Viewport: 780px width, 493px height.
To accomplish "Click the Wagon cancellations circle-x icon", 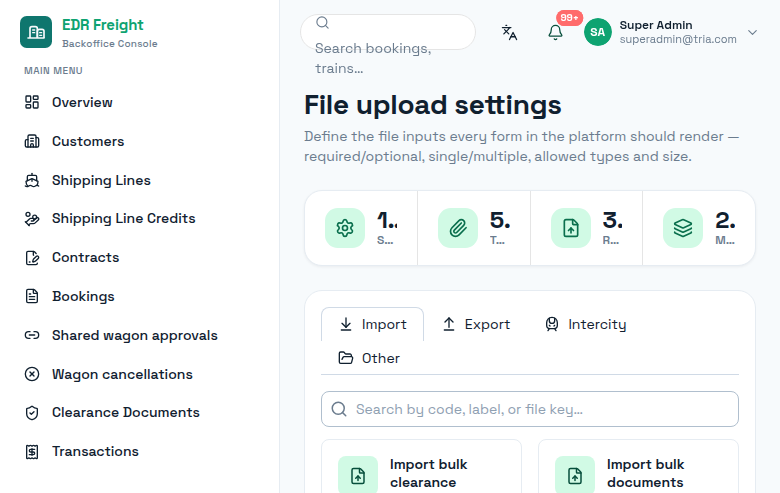I will click(x=32, y=374).
